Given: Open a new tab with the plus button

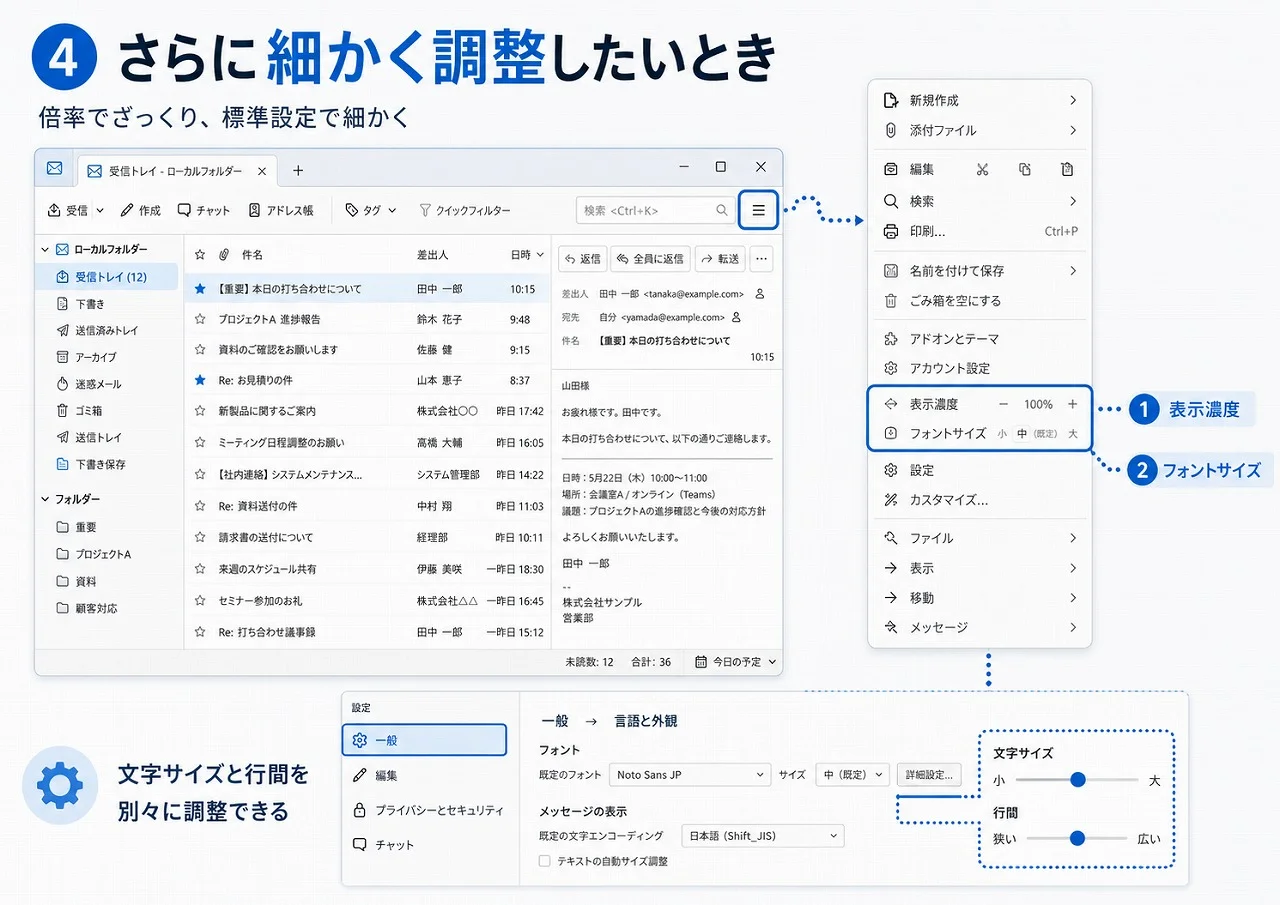Looking at the screenshot, I should (297, 171).
